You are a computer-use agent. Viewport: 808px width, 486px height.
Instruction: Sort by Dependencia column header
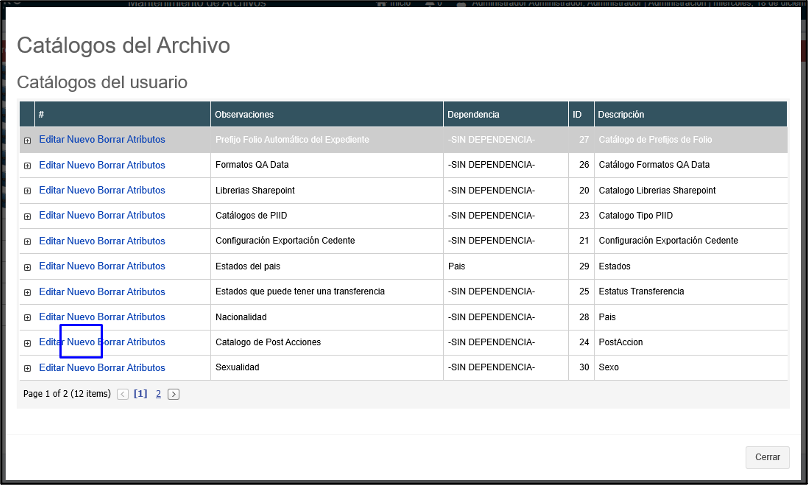point(473,115)
